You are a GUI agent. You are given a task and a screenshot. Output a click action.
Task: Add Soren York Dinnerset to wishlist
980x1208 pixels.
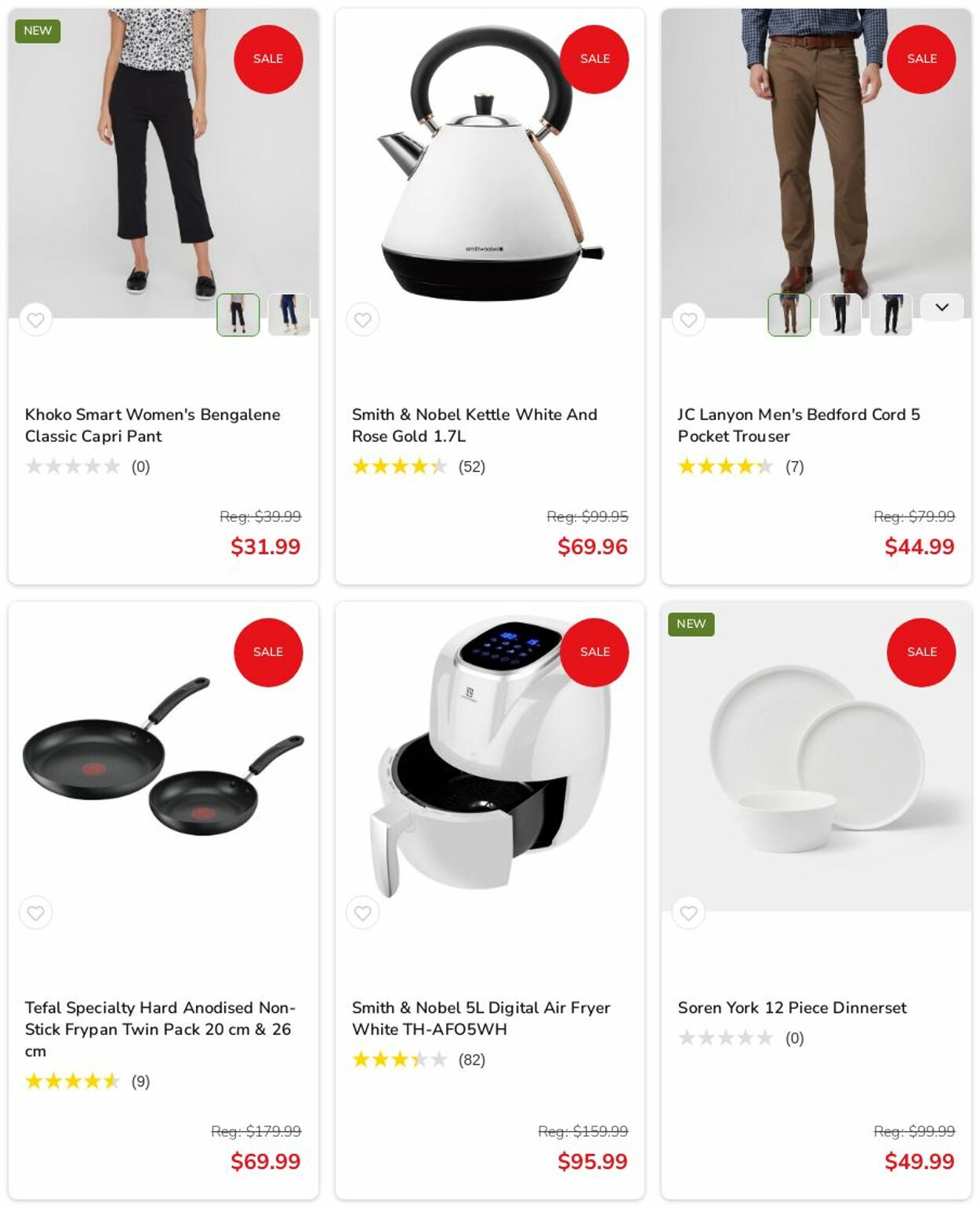688,912
